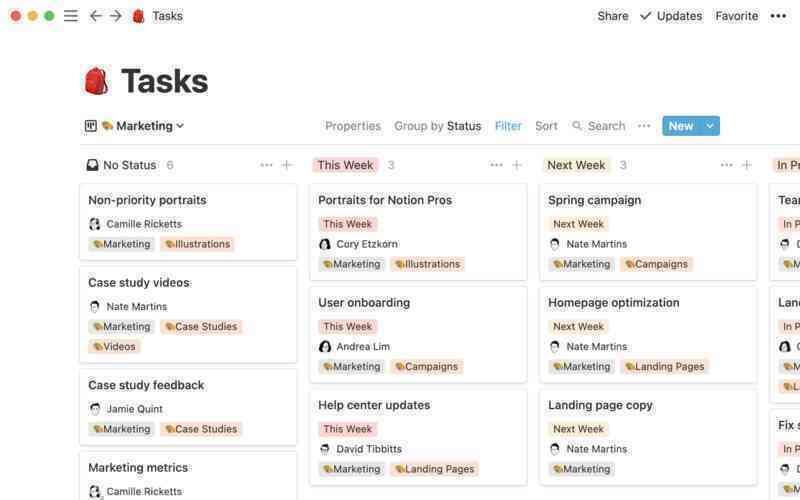
Task: Open the sidebar hamburger menu
Action: click(x=71, y=16)
